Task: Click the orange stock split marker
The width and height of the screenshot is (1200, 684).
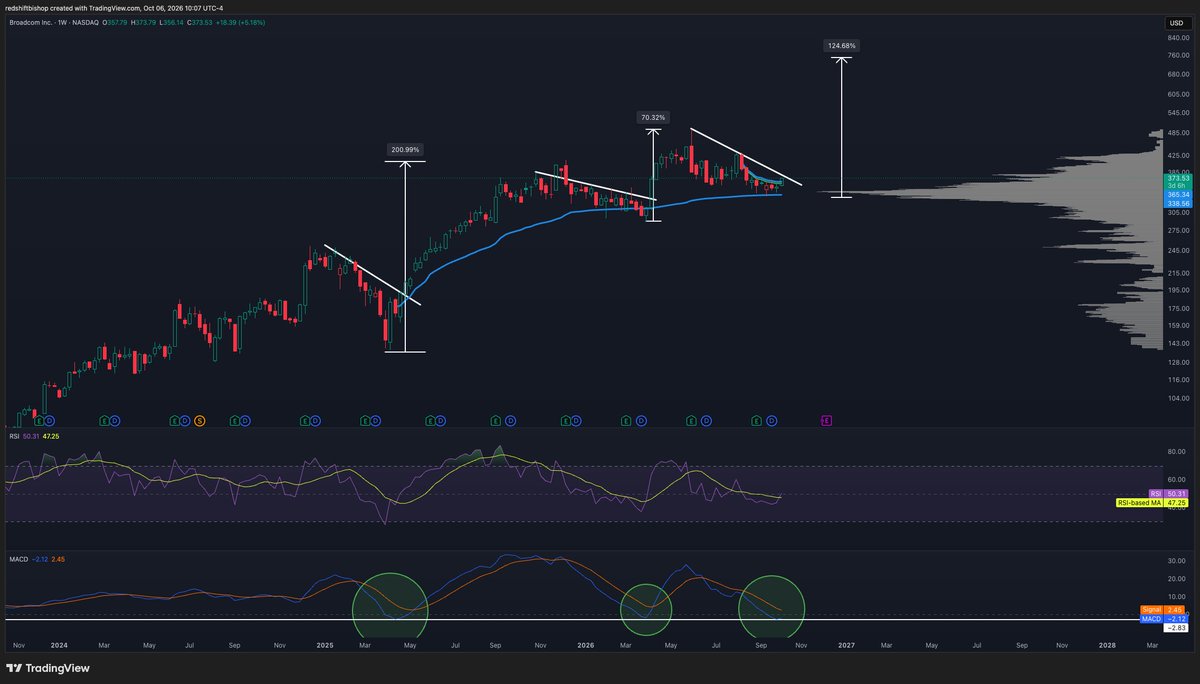Action: click(x=200, y=420)
